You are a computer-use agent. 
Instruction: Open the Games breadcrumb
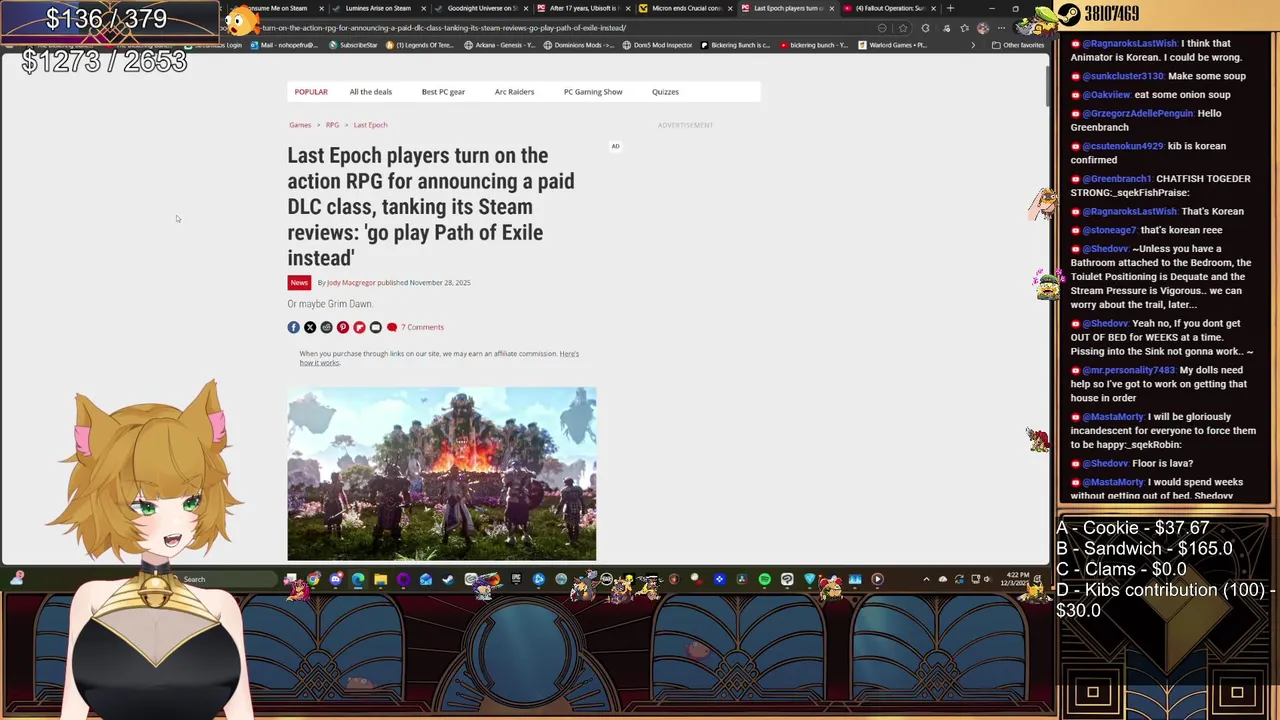300,125
